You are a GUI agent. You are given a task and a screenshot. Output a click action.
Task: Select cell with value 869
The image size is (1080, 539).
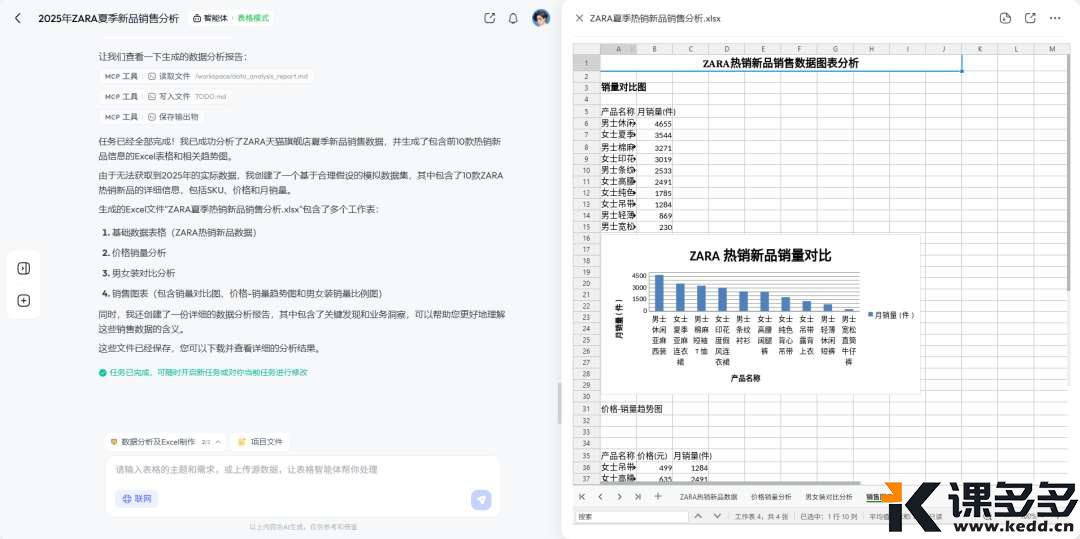pyautogui.click(x=654, y=215)
